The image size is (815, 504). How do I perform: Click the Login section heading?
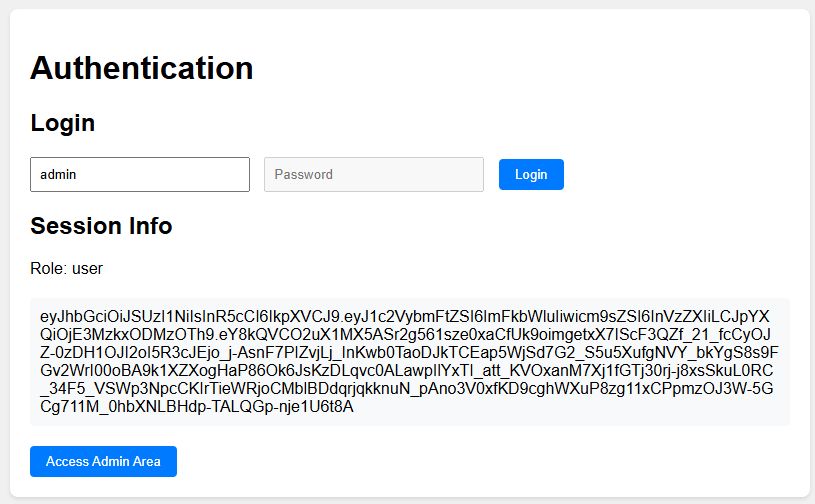[x=63, y=123]
